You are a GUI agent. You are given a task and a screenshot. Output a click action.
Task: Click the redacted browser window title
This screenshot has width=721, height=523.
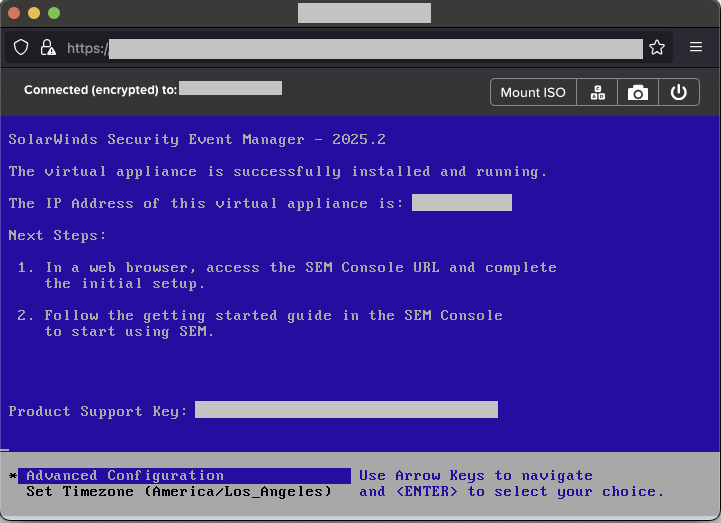pos(364,13)
